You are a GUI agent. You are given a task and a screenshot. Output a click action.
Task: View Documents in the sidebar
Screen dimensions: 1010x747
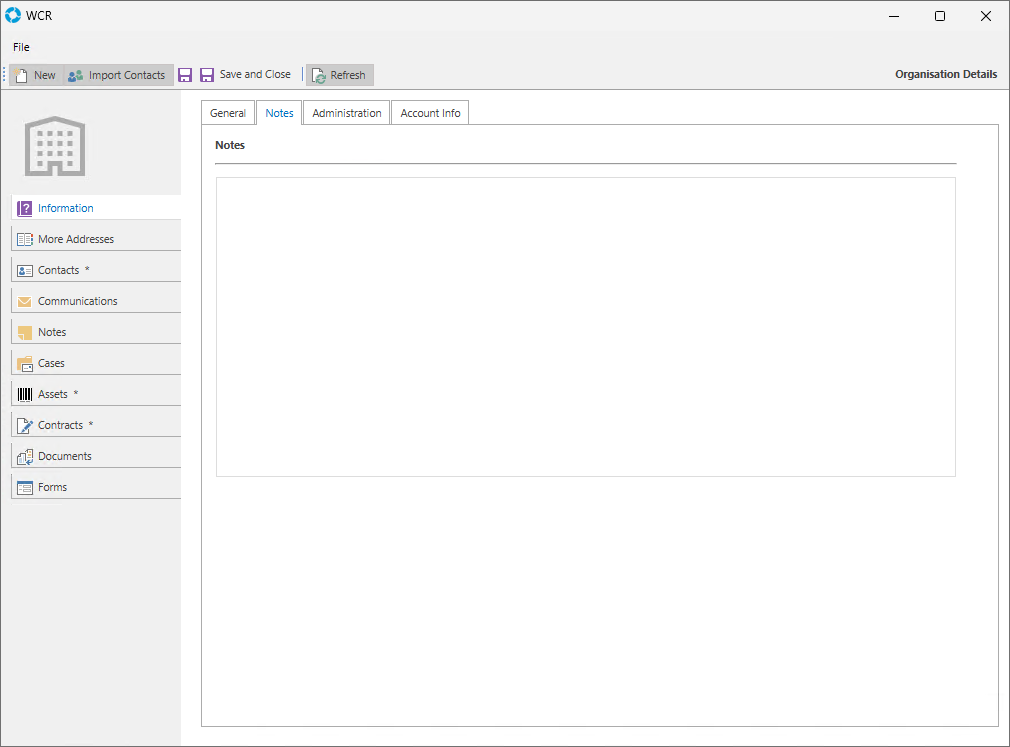(x=65, y=456)
